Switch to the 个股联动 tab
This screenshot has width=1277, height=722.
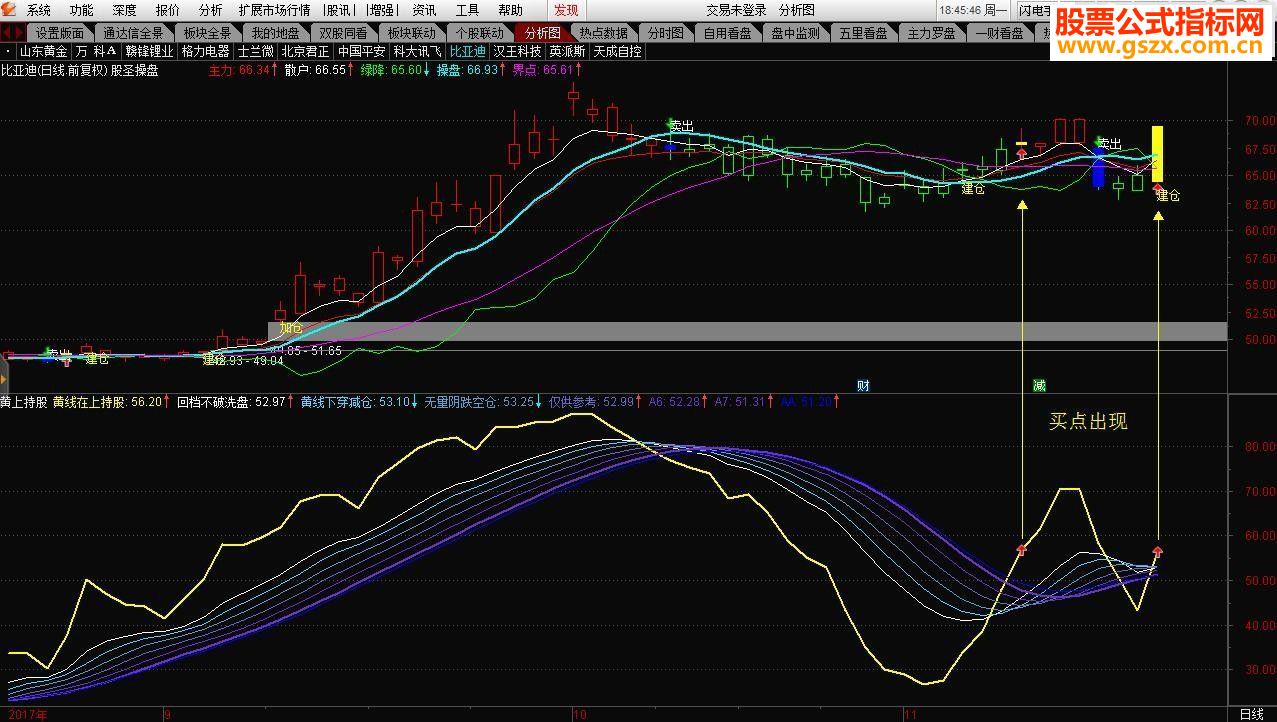(x=479, y=33)
